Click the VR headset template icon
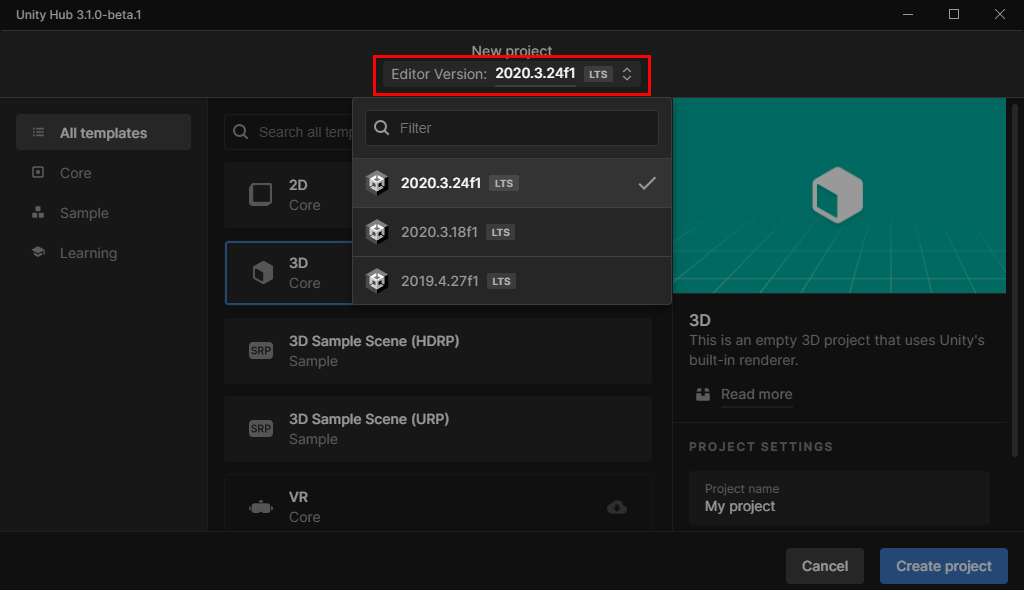This screenshot has width=1024, height=590. click(x=260, y=506)
